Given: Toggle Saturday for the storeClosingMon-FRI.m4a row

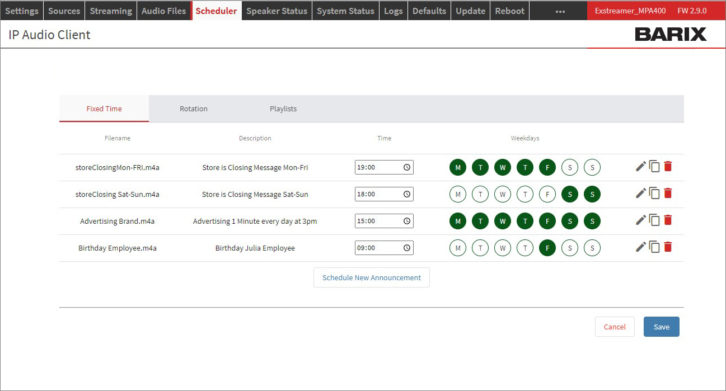Looking at the screenshot, I should [x=570, y=167].
